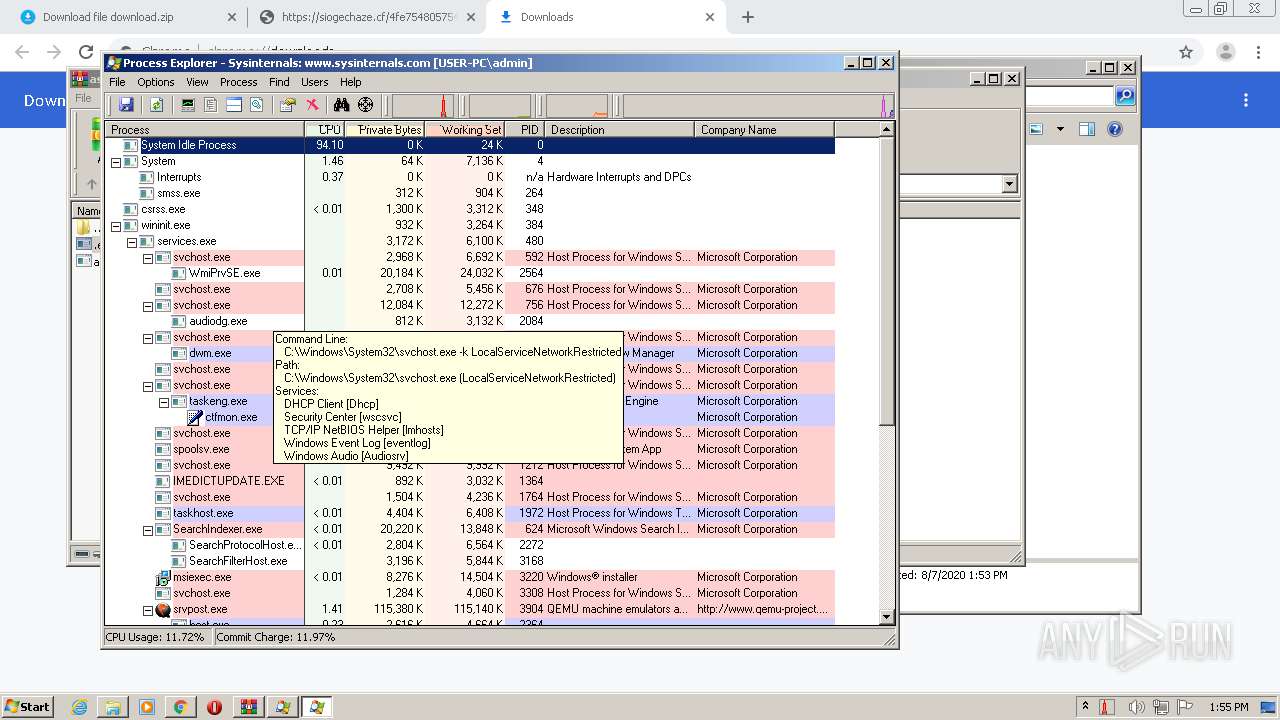Screen dimensions: 1280x720
Task: Click the binoculars Find Handle icon
Action: pos(342,105)
